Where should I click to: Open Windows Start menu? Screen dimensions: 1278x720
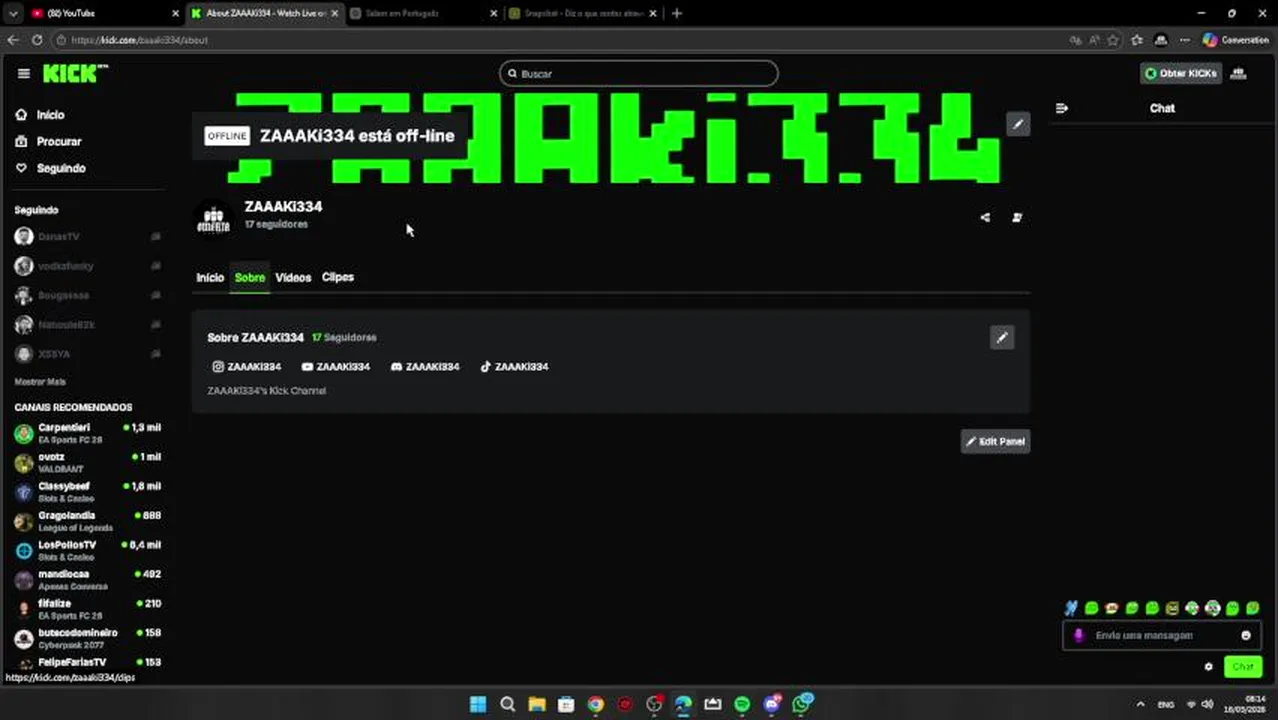point(478,704)
